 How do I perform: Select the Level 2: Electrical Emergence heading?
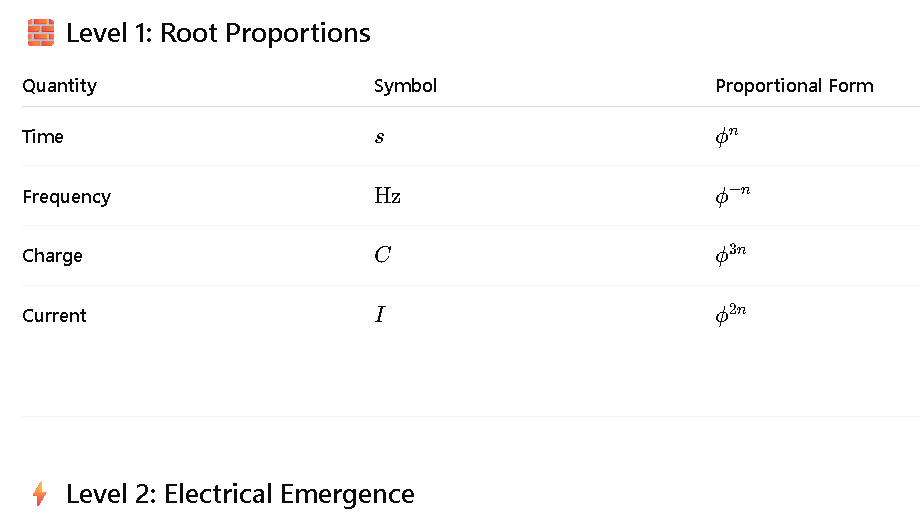(x=240, y=494)
